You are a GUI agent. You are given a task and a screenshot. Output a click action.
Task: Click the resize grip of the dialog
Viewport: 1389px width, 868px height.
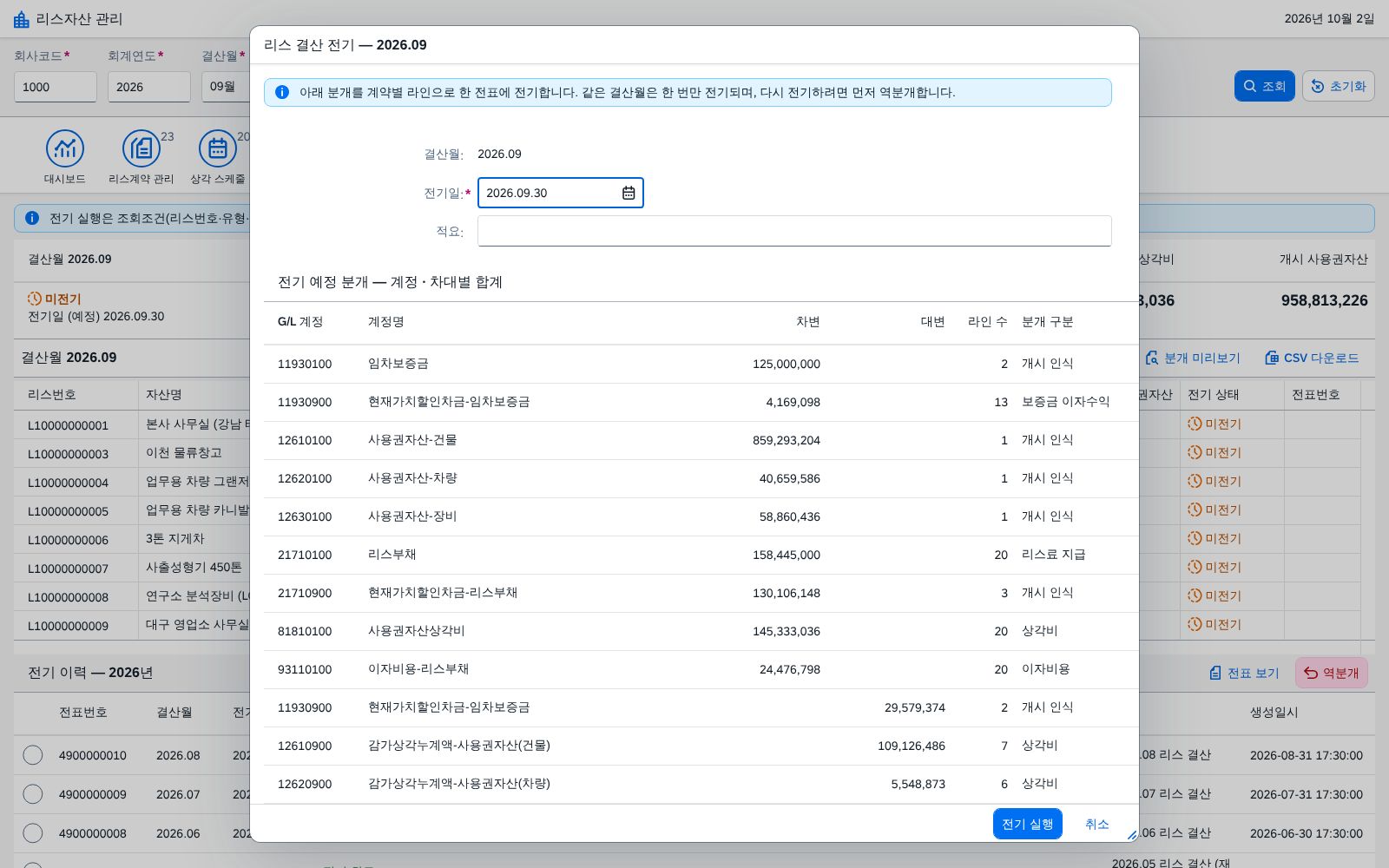(1131, 834)
